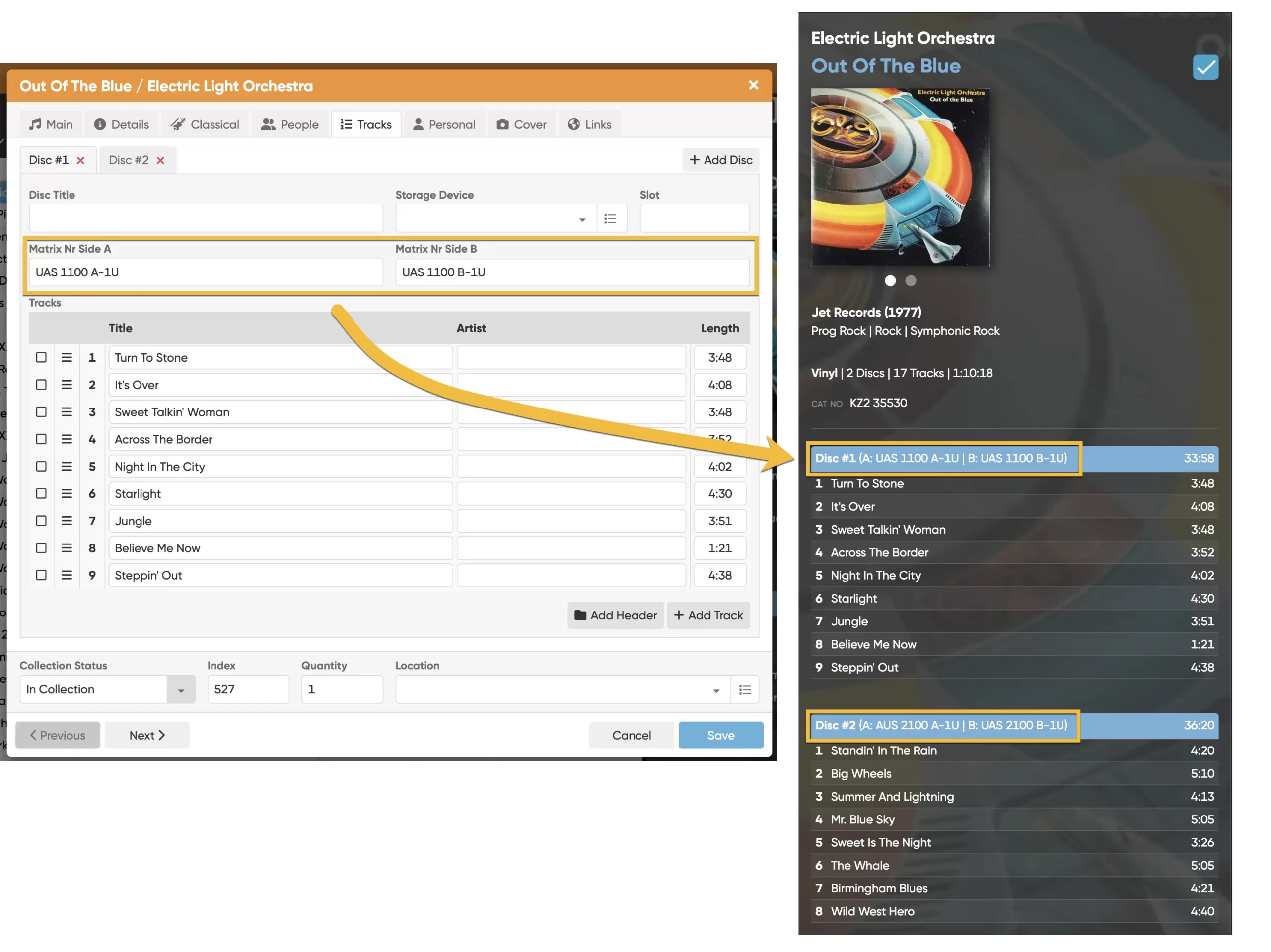This screenshot has width=1271, height=952.
Task: Click the reorder handle for Believe Me Now
Action: pyautogui.click(x=67, y=547)
